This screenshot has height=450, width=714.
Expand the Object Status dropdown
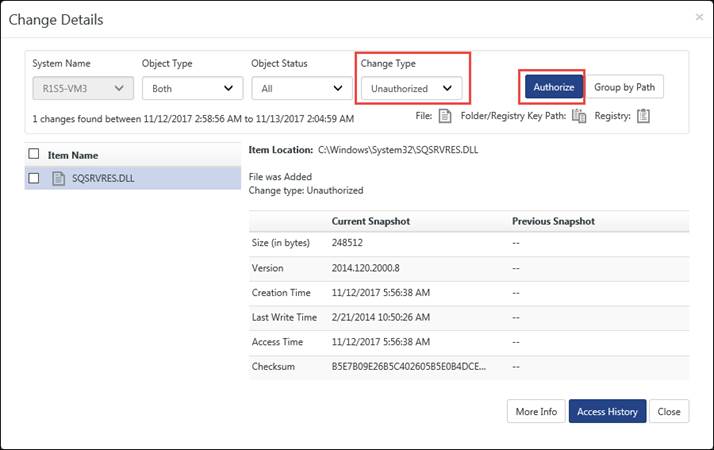(302, 88)
